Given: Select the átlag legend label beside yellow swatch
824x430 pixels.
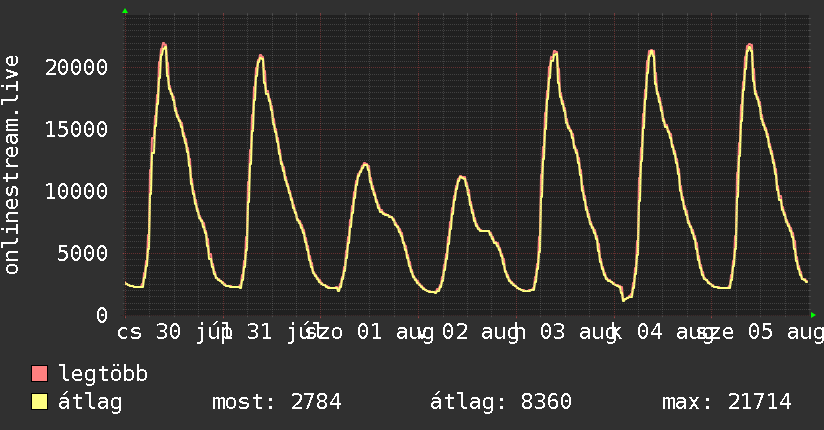Looking at the screenshot, I should (x=90, y=402).
